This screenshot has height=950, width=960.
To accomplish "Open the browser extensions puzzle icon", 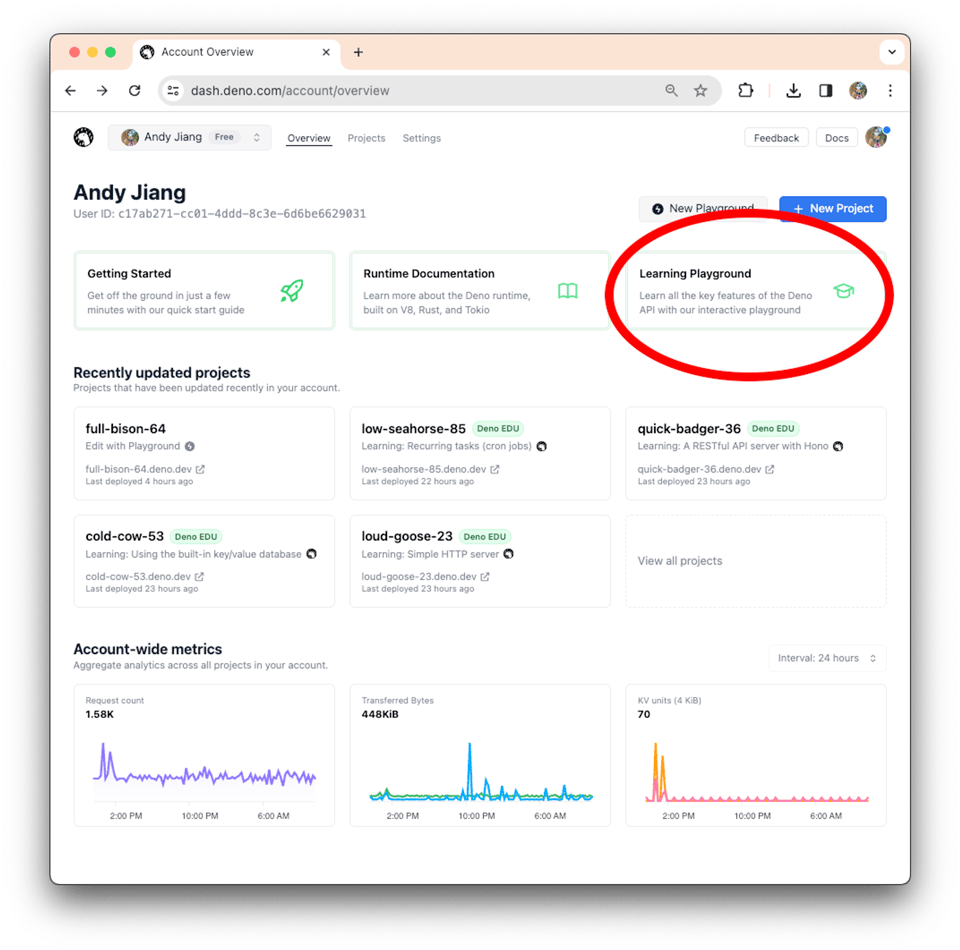I will click(745, 91).
